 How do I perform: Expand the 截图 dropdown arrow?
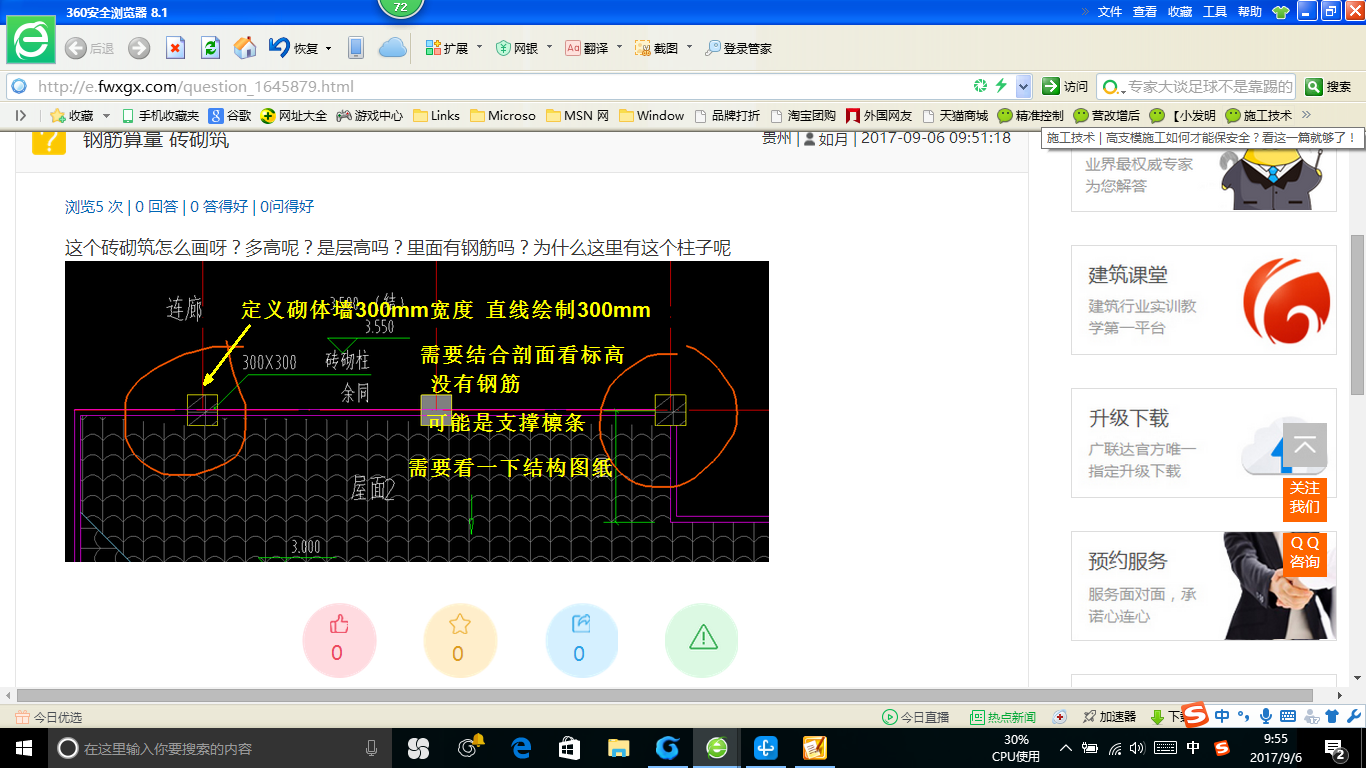pos(689,47)
